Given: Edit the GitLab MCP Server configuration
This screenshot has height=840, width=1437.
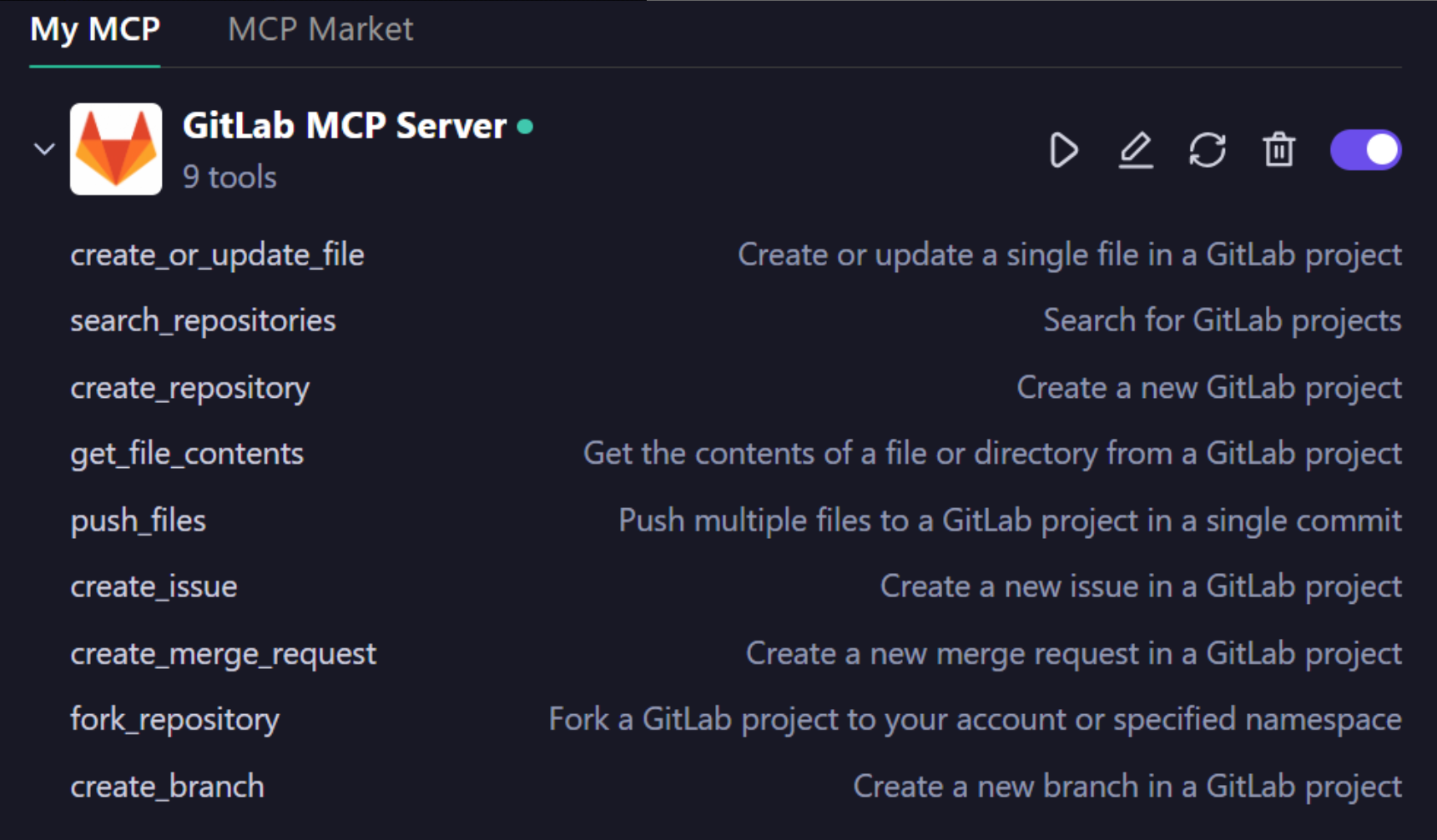Looking at the screenshot, I should click(1135, 150).
